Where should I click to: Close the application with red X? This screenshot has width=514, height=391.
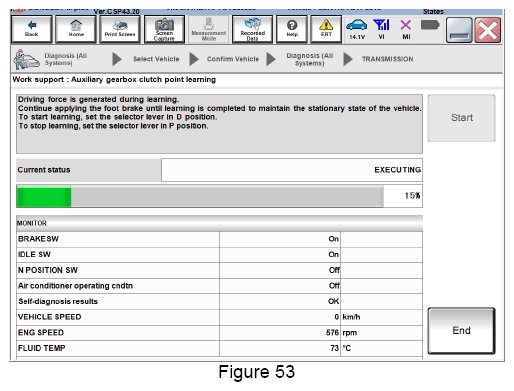pos(488,30)
